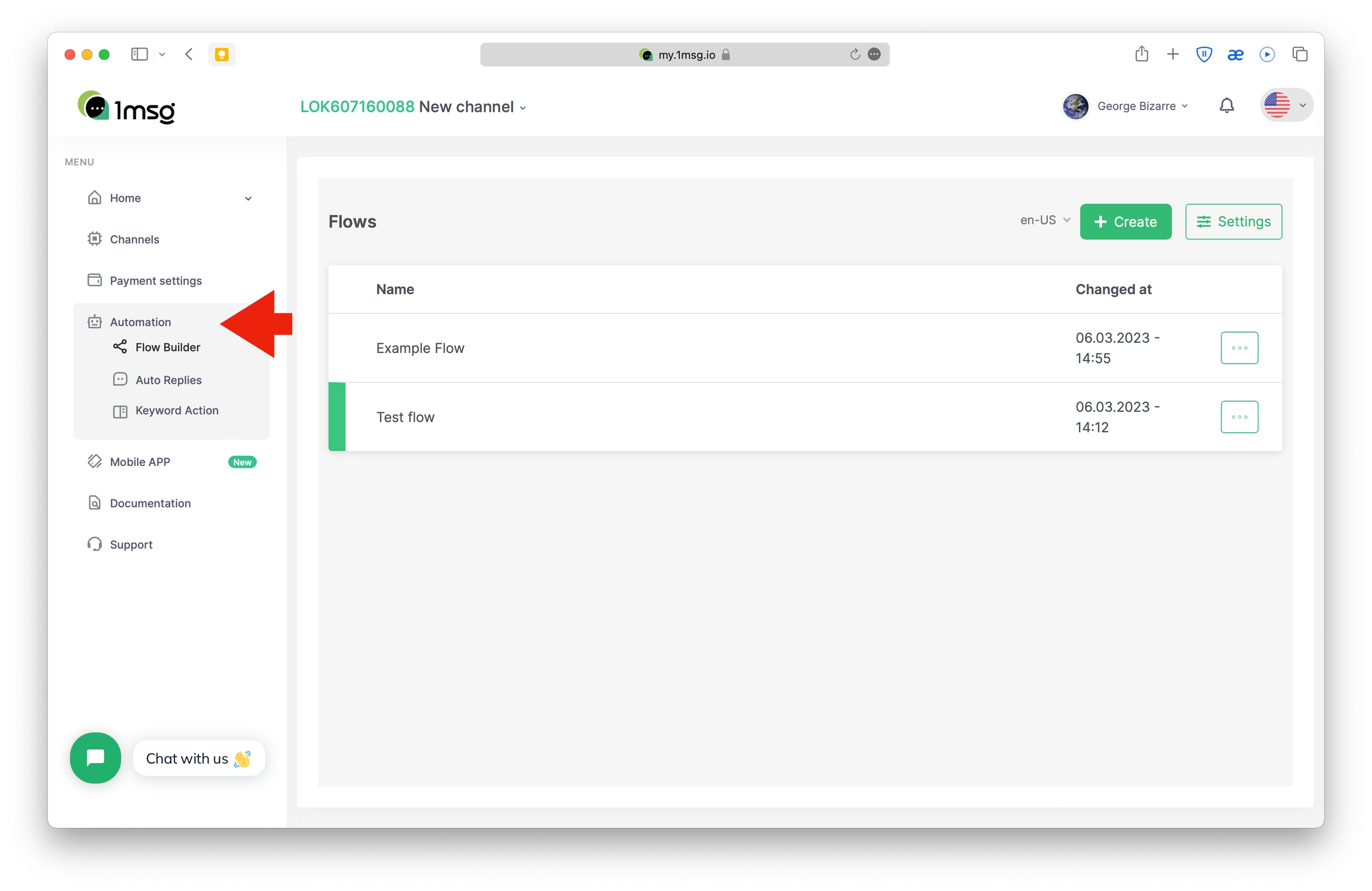1372x891 pixels.
Task: Select the Test flow row
Action: click(406, 417)
